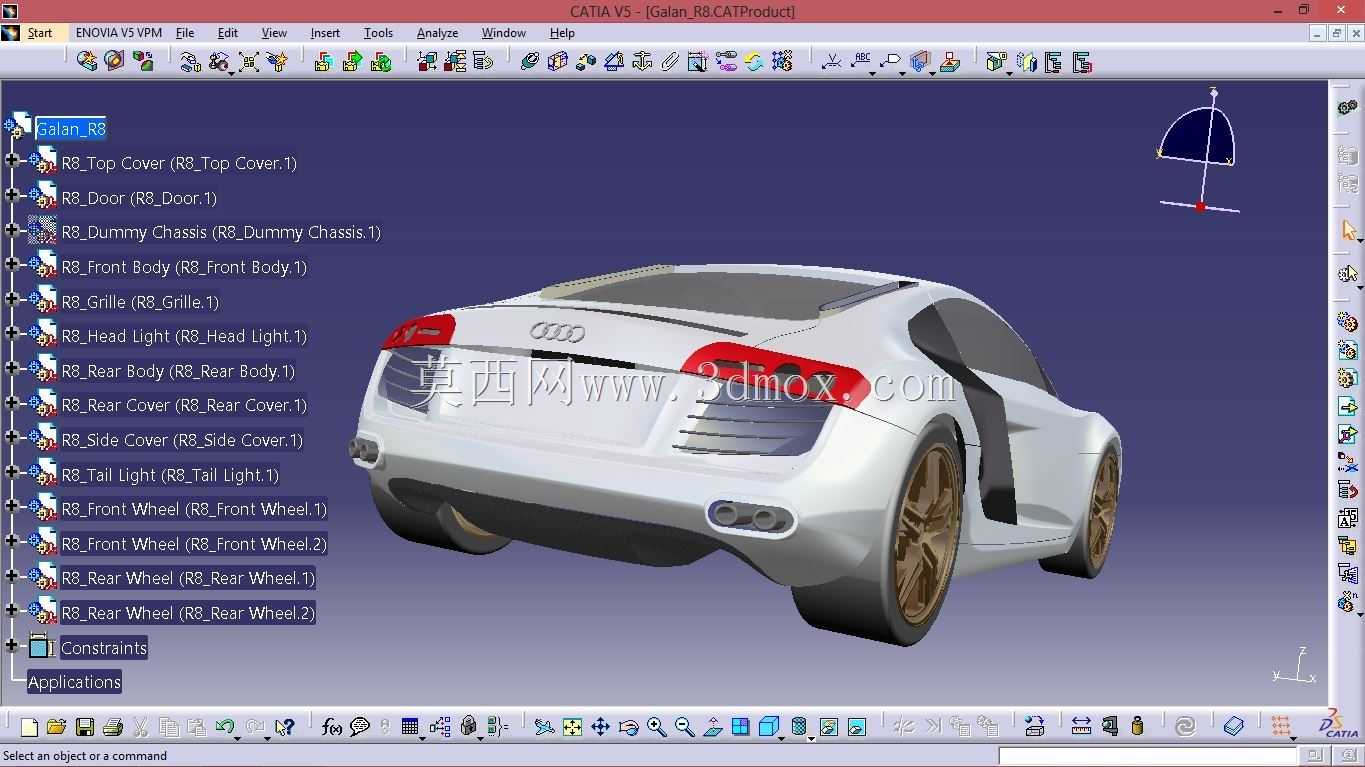
Task: Select the Pan view tool
Action: point(600,727)
